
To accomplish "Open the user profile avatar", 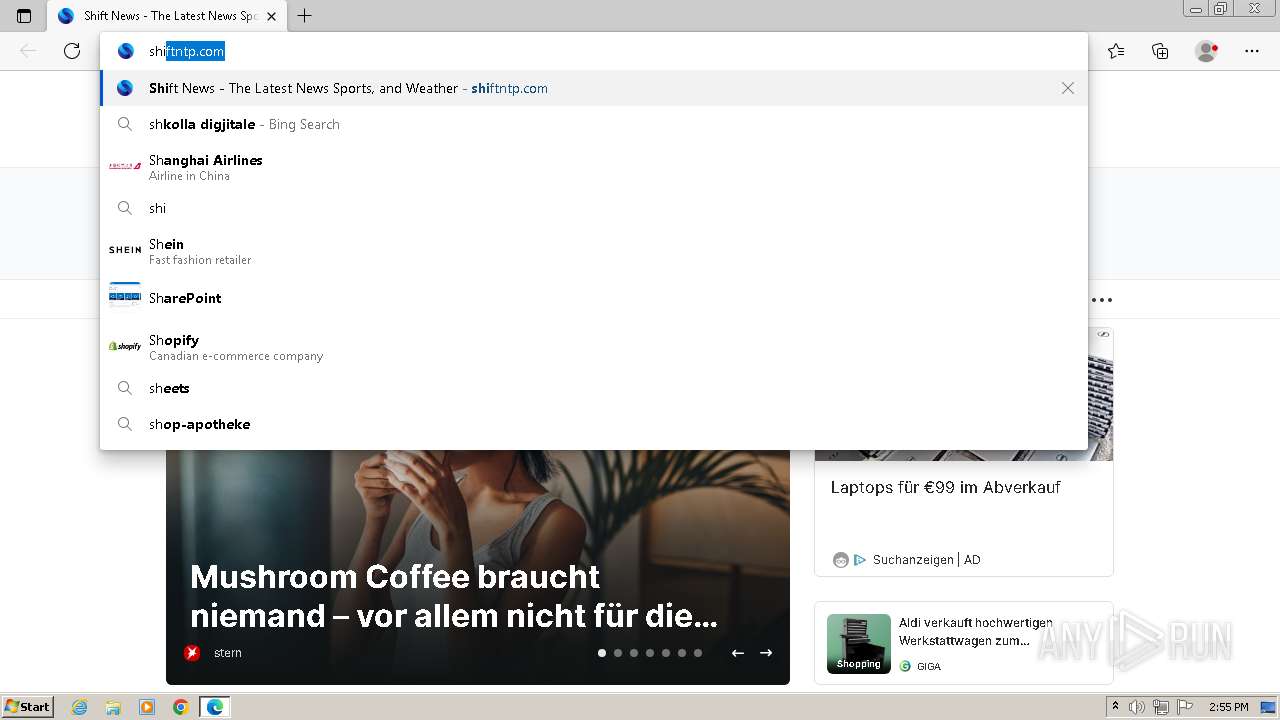I will point(1206,51).
